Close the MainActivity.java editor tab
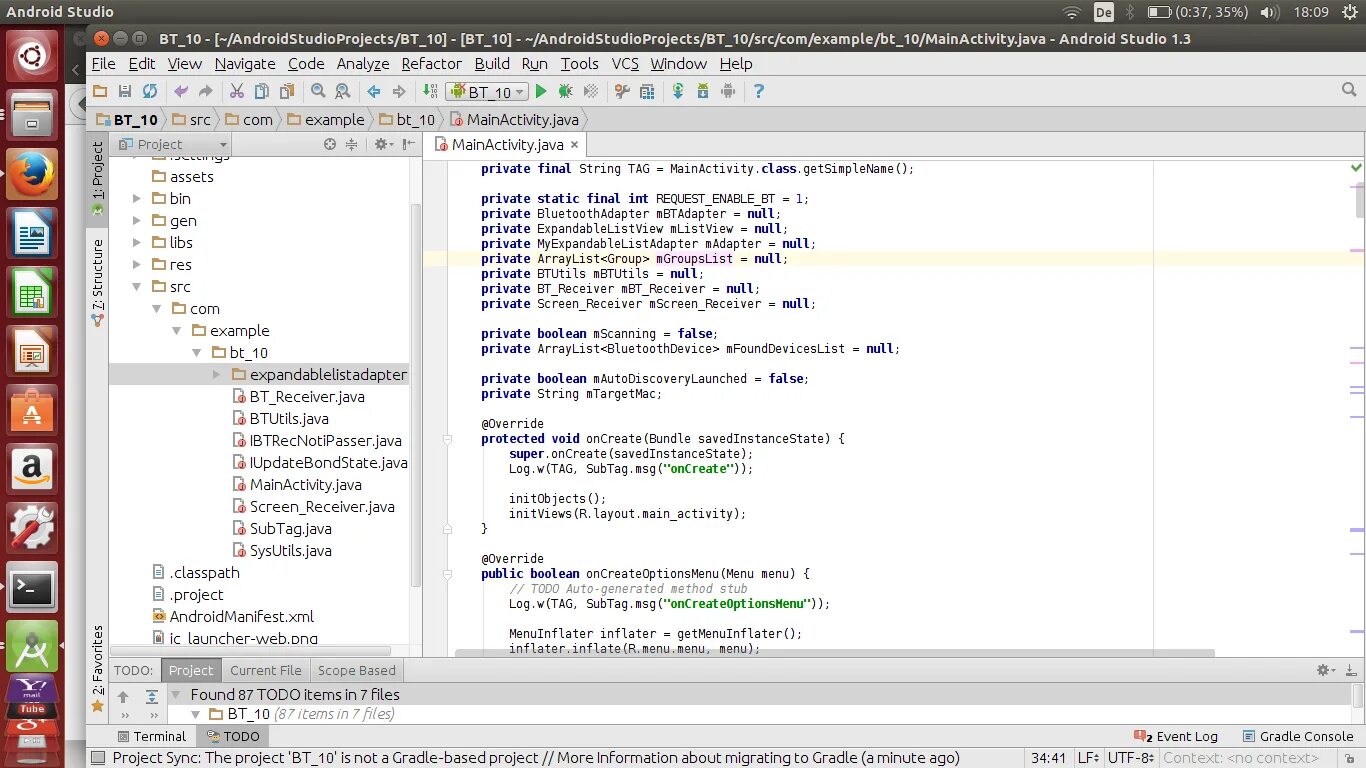Viewport: 1366px width, 768px height. pos(574,145)
